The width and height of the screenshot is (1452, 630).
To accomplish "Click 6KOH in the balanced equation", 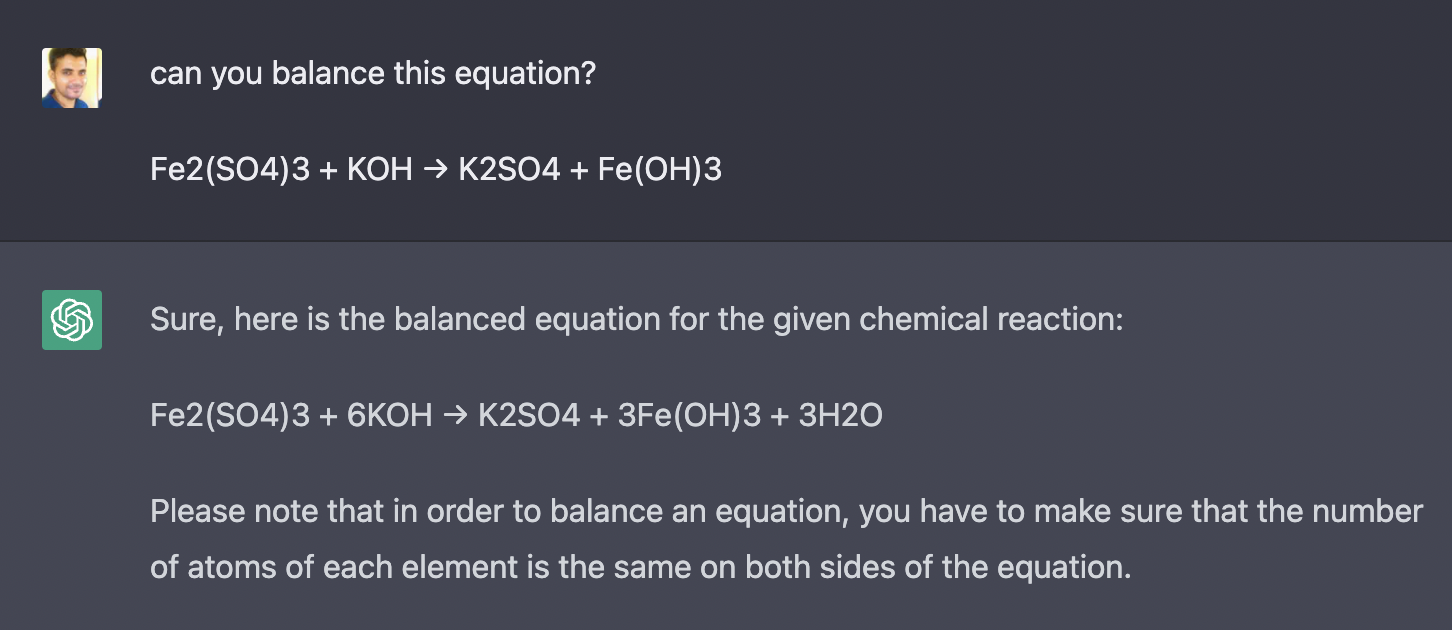I will pyautogui.click(x=389, y=416).
